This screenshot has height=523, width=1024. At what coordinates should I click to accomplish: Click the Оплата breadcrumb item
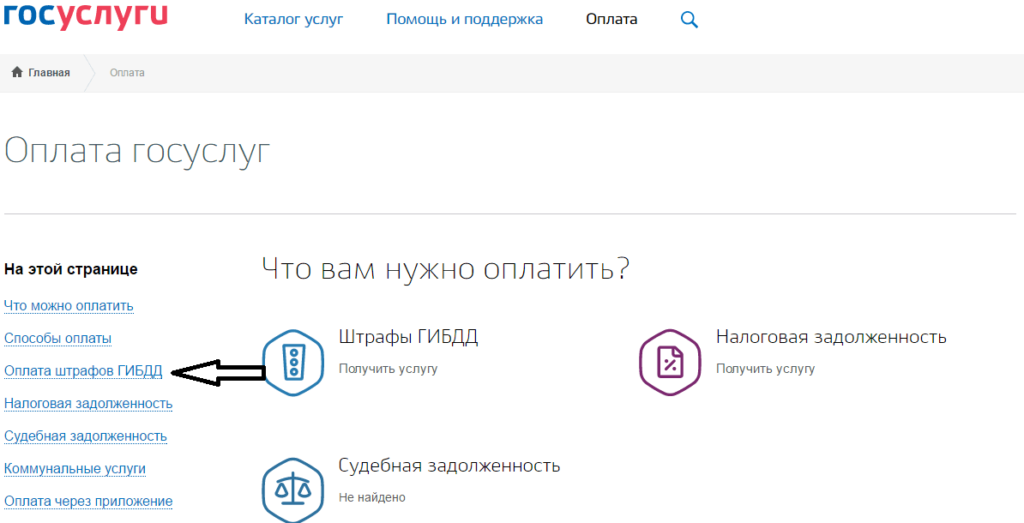127,73
